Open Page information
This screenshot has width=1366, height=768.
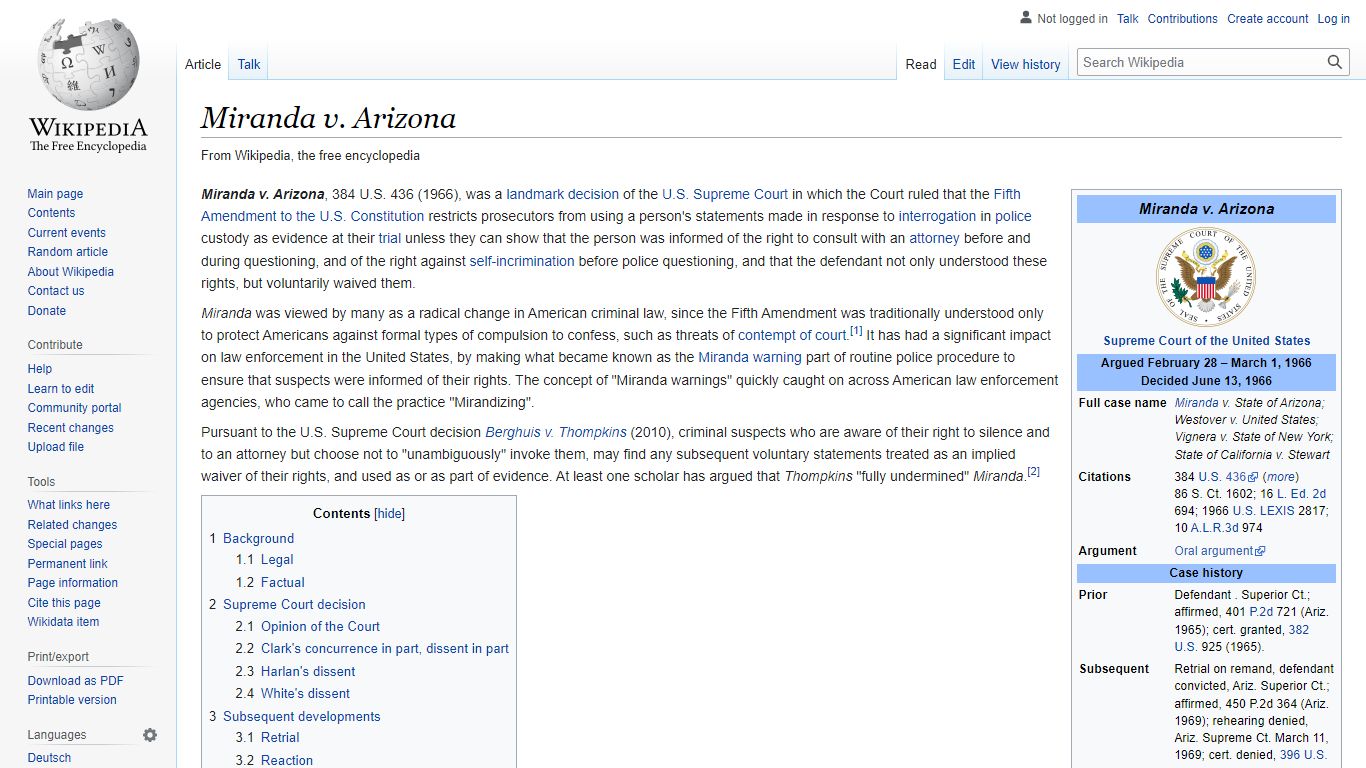(73, 583)
